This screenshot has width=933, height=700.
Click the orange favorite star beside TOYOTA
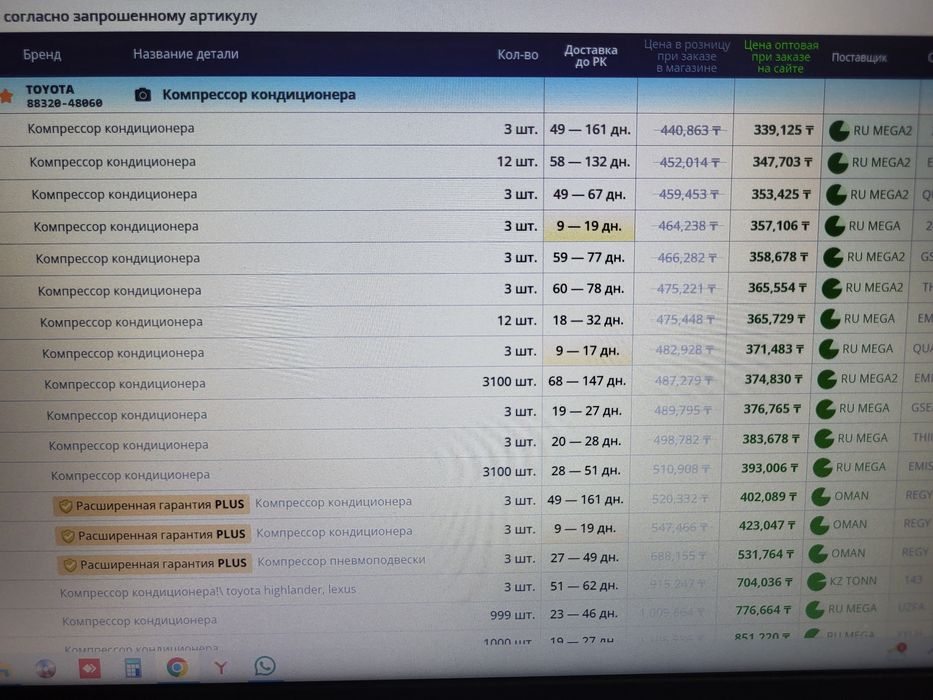coord(7,95)
